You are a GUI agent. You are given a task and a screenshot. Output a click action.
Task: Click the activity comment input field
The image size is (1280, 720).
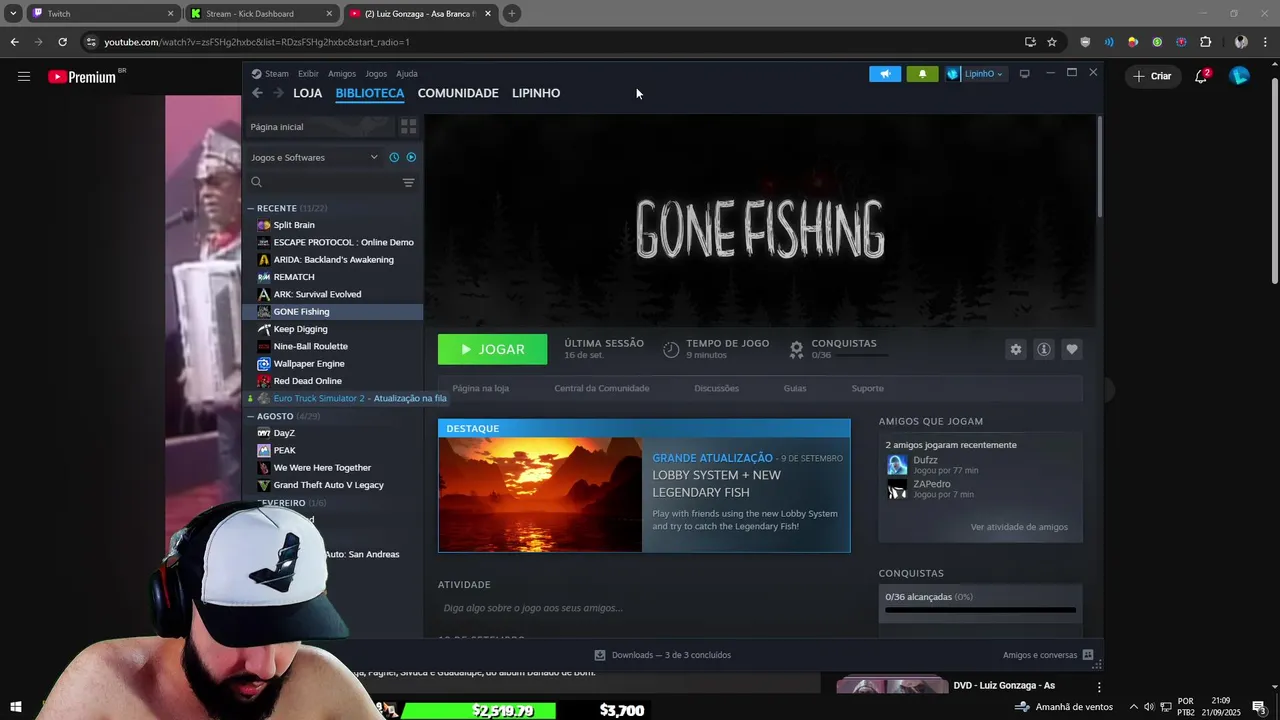coord(644,608)
